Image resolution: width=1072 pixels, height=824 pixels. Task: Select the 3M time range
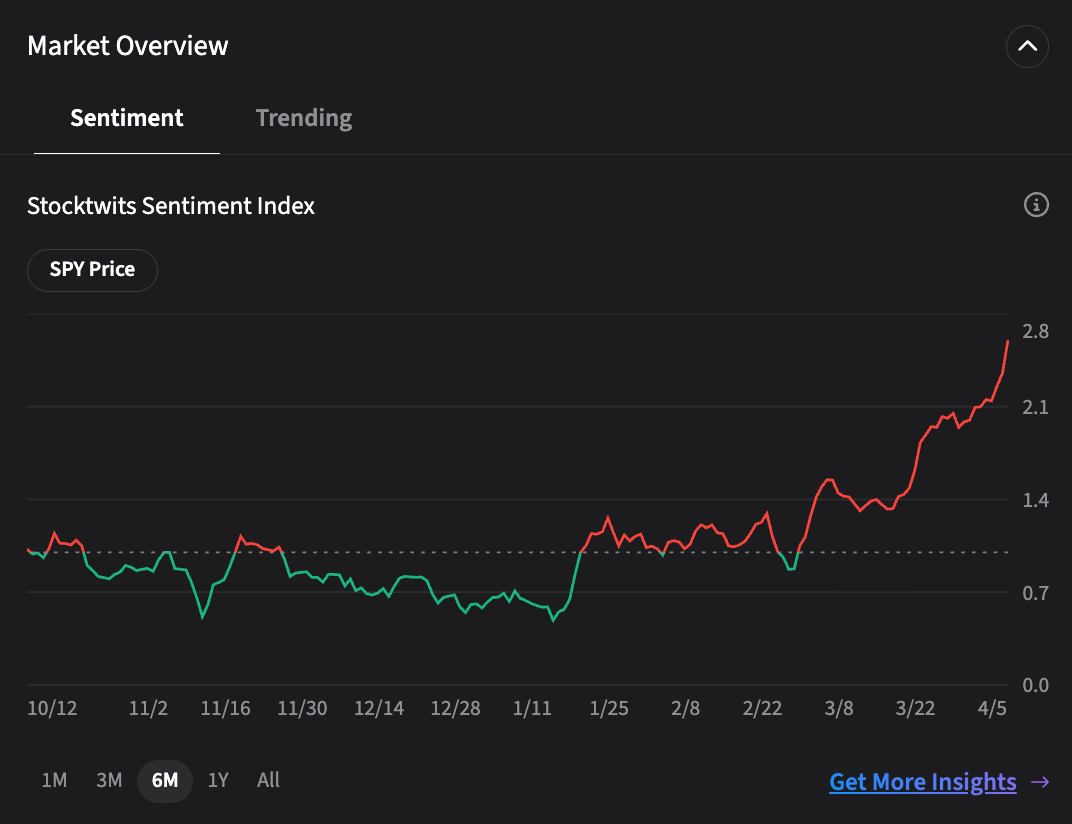[109, 780]
